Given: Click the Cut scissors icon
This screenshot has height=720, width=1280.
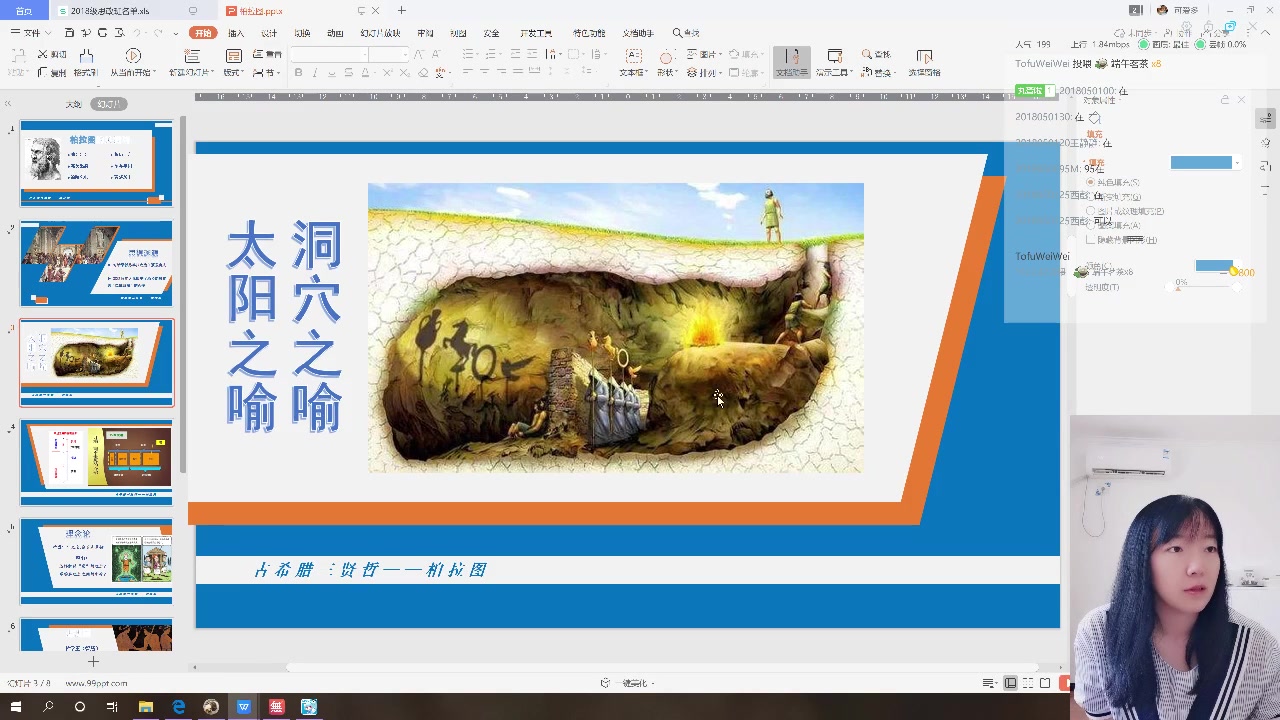Looking at the screenshot, I should coord(44,54).
